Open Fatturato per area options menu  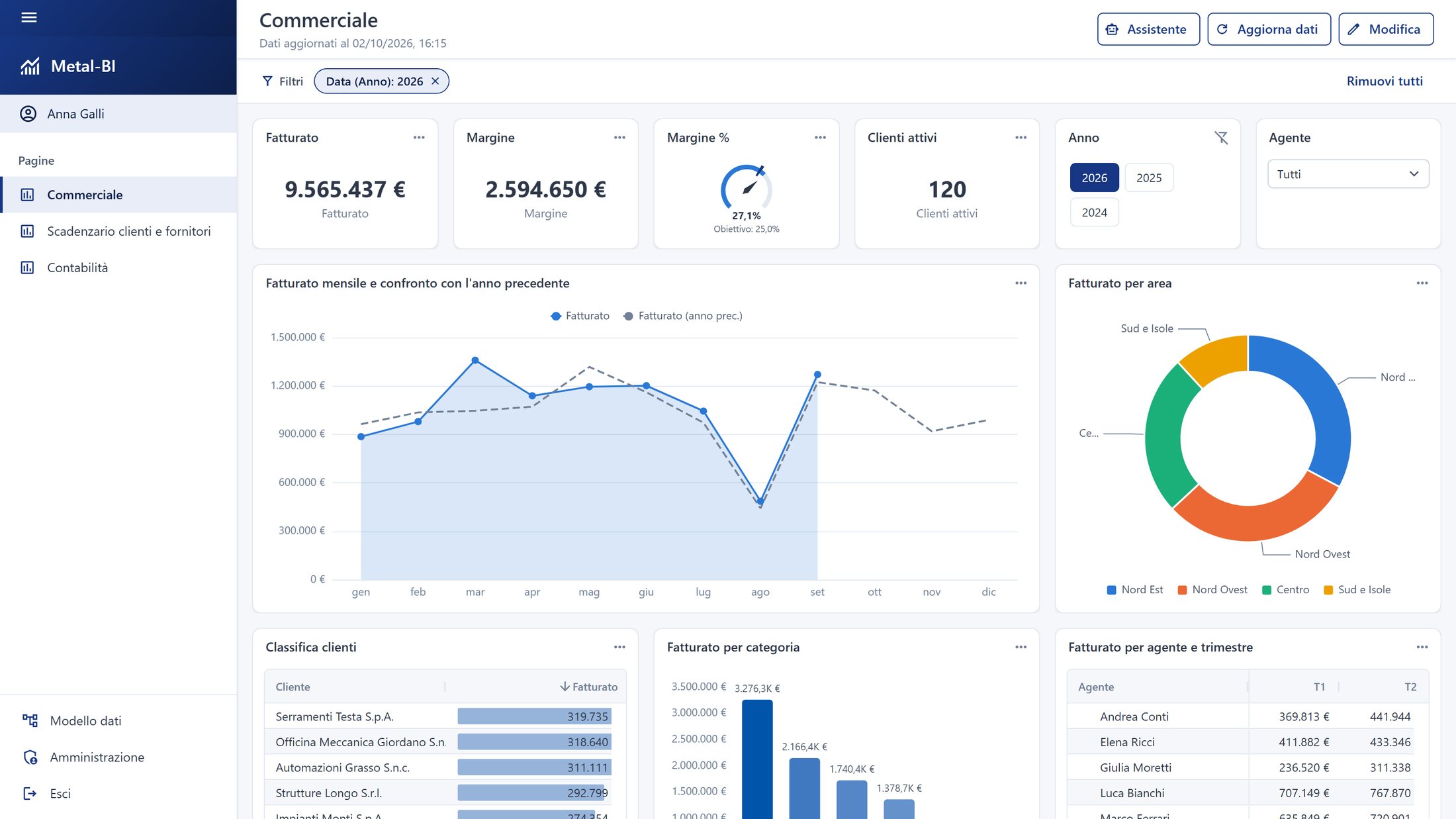pos(1422,283)
